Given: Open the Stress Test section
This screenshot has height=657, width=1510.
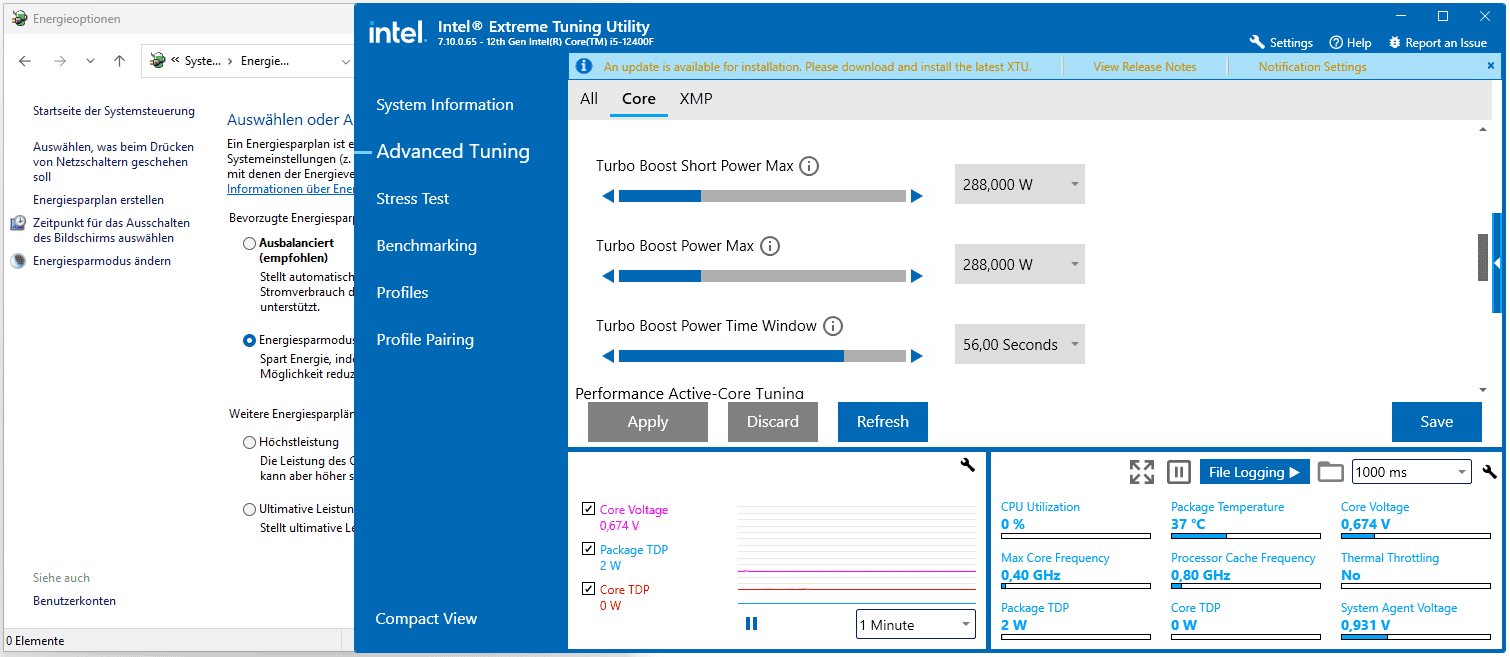Looking at the screenshot, I should [x=413, y=199].
